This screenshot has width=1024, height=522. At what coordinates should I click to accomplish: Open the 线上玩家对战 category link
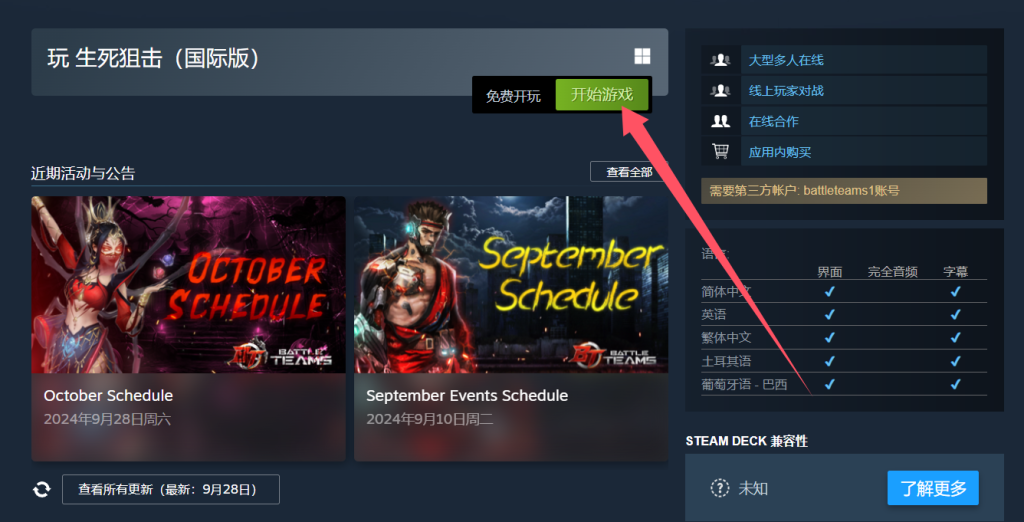tap(786, 91)
